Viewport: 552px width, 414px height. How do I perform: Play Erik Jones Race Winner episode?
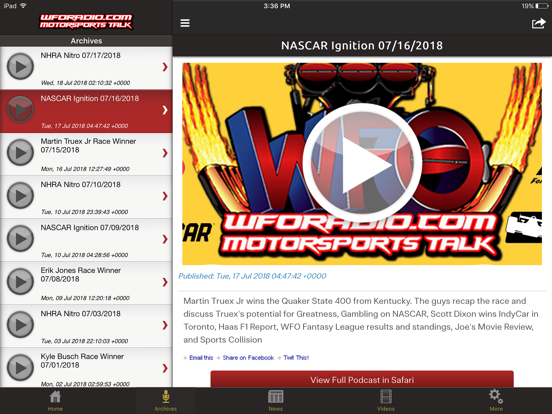pos(20,281)
